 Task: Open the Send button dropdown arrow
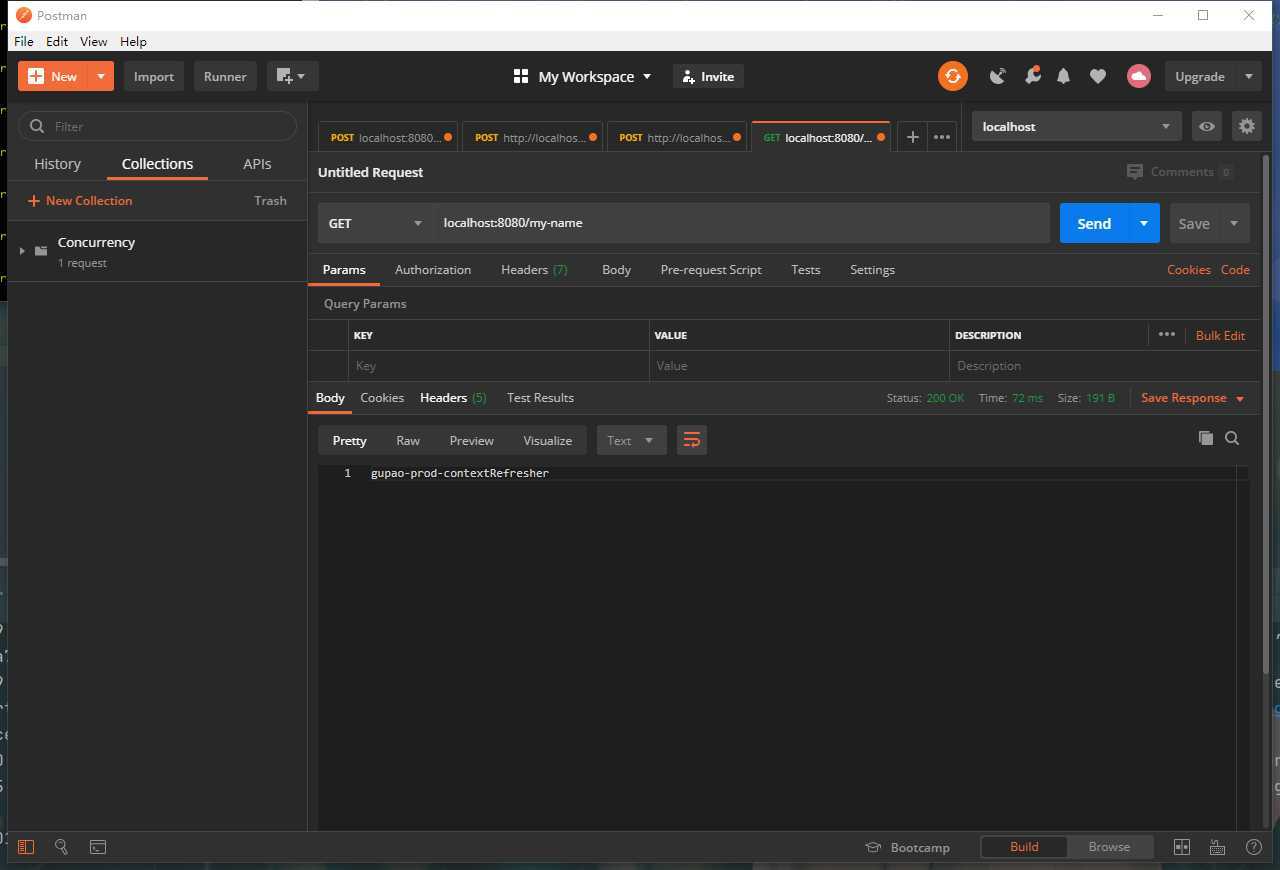coord(1144,223)
